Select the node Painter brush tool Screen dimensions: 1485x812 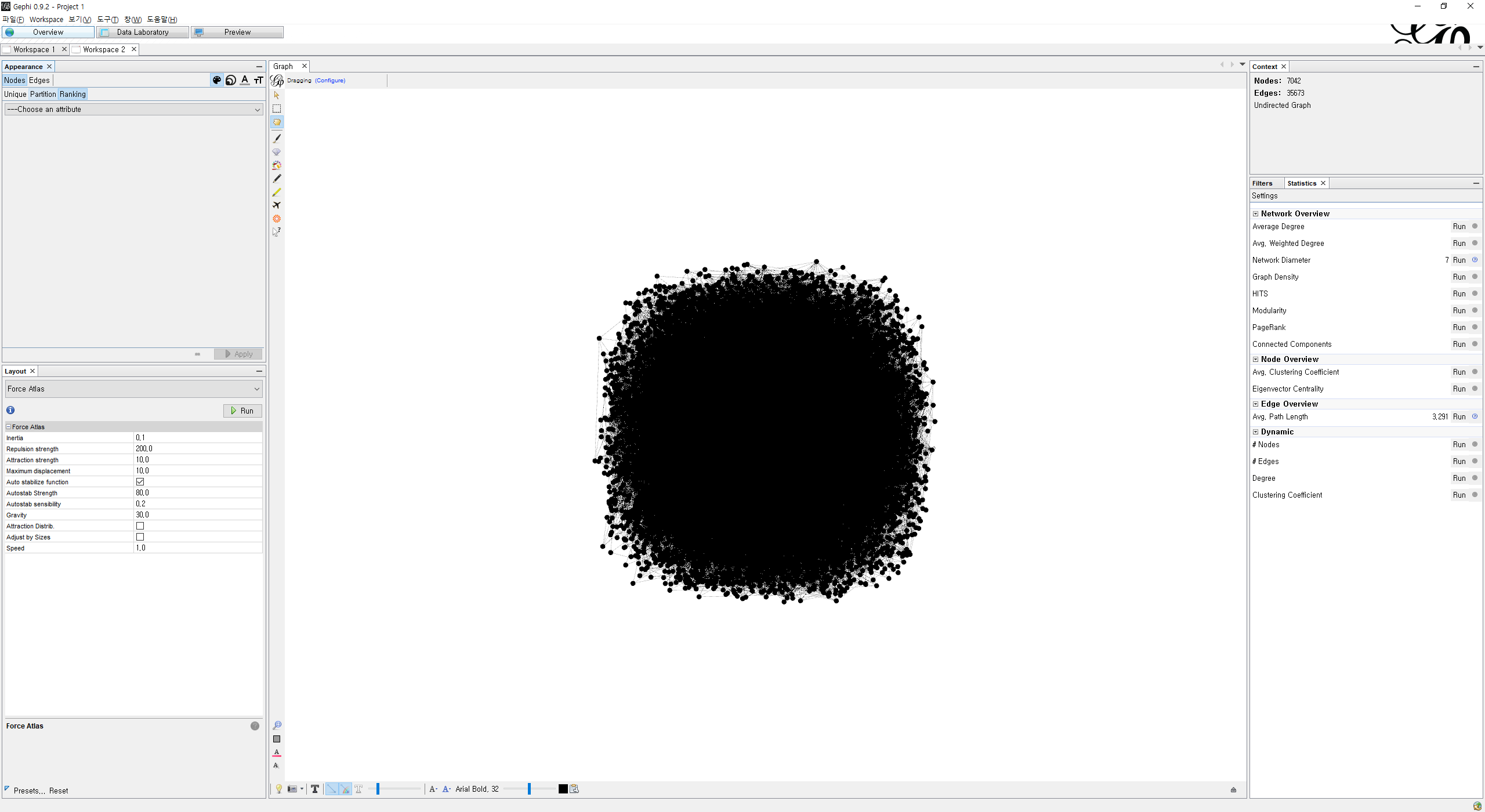tap(277, 139)
